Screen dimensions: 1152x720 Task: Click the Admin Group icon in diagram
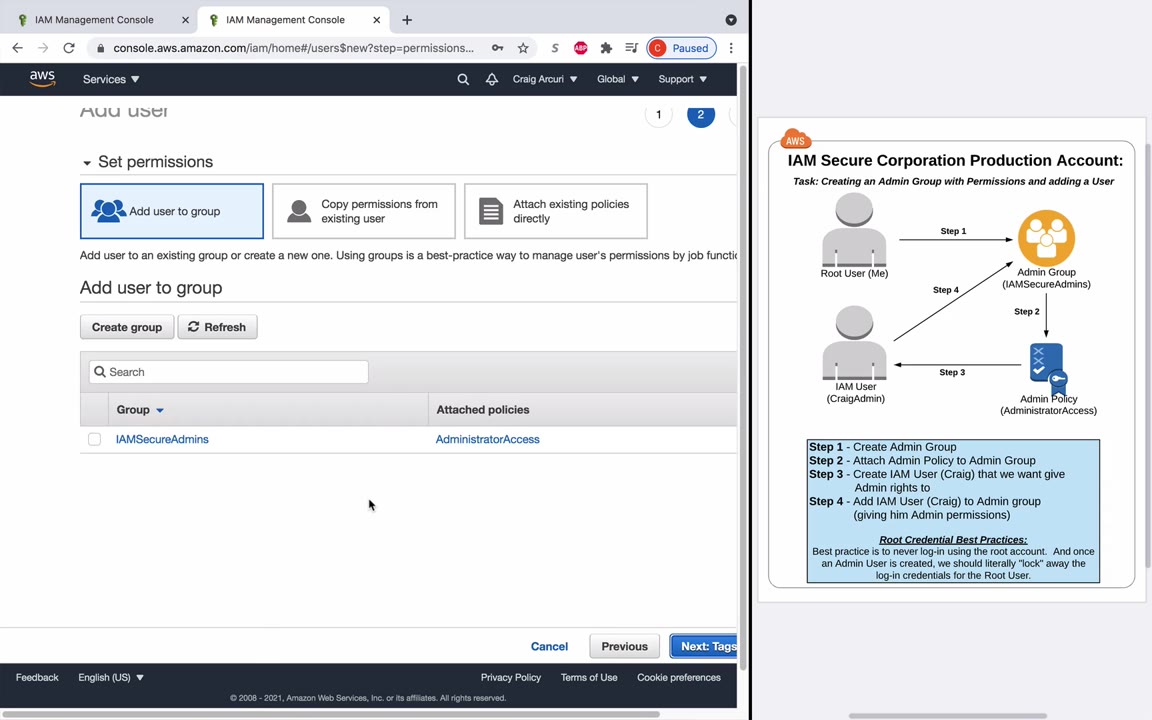tap(1046, 238)
